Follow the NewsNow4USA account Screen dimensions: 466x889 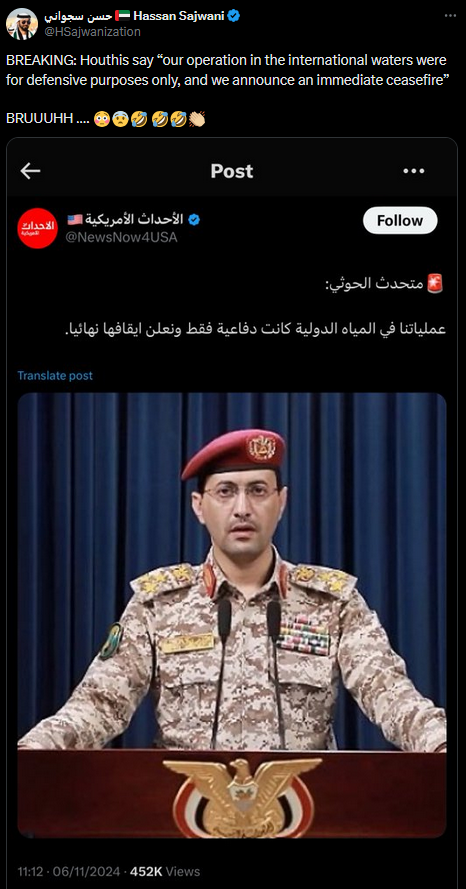tap(400, 221)
